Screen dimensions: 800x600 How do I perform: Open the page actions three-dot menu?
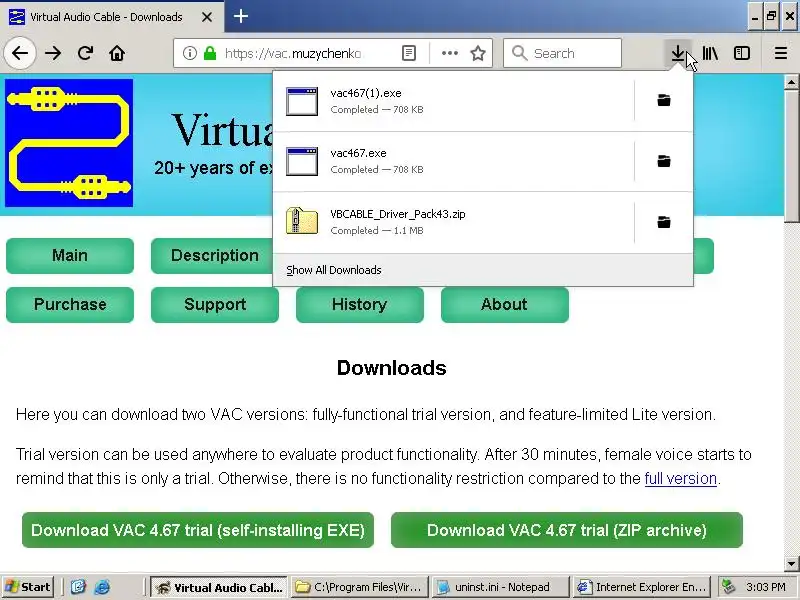449,53
